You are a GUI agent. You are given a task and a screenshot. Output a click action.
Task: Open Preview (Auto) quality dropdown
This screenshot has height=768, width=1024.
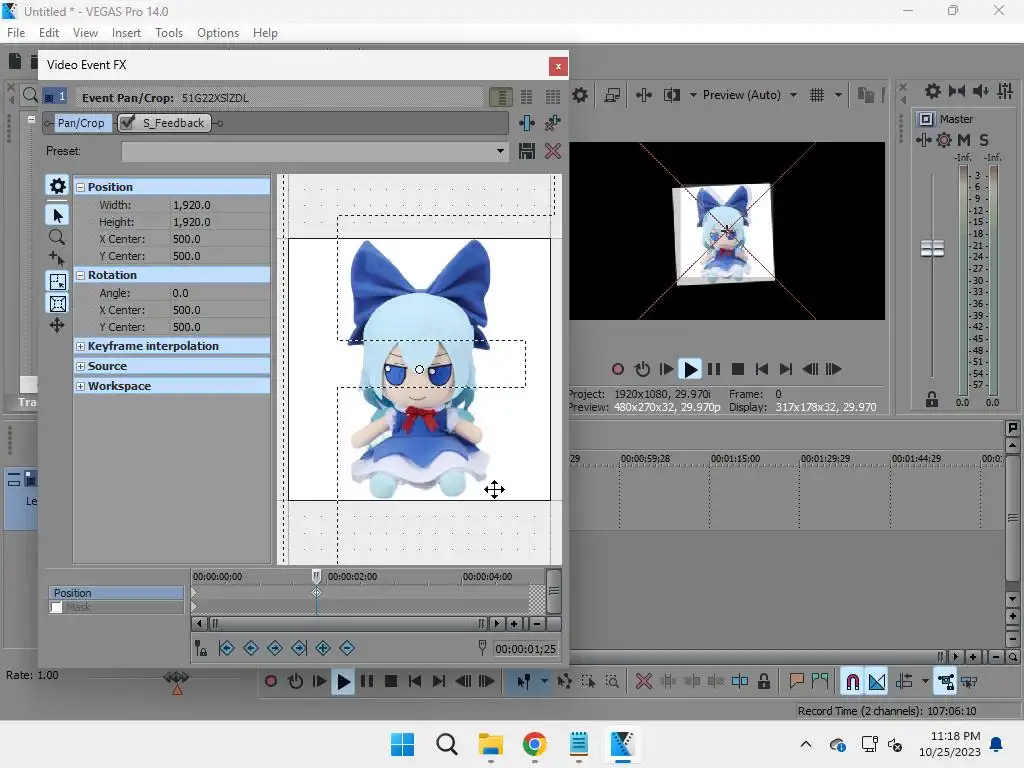[x=793, y=95]
